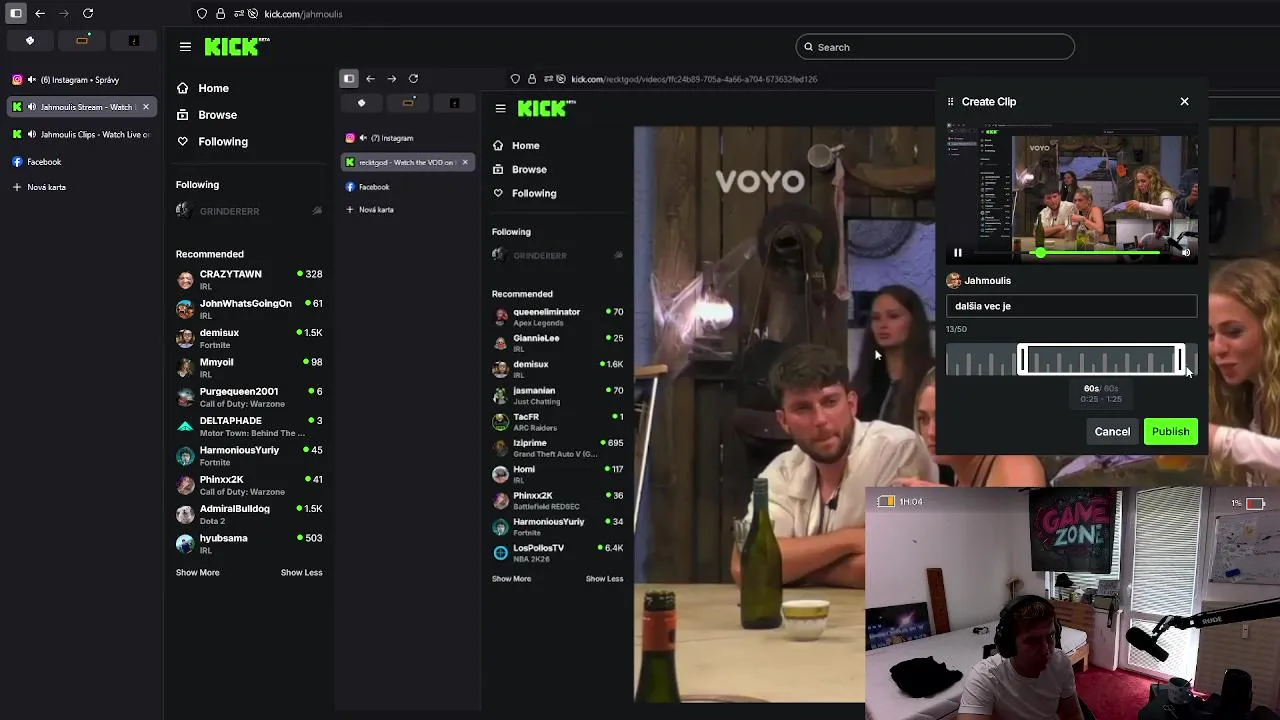Click inner stream sidebar toggle icon
Image resolution: width=1280 pixels, height=720 pixels.
coord(349,78)
